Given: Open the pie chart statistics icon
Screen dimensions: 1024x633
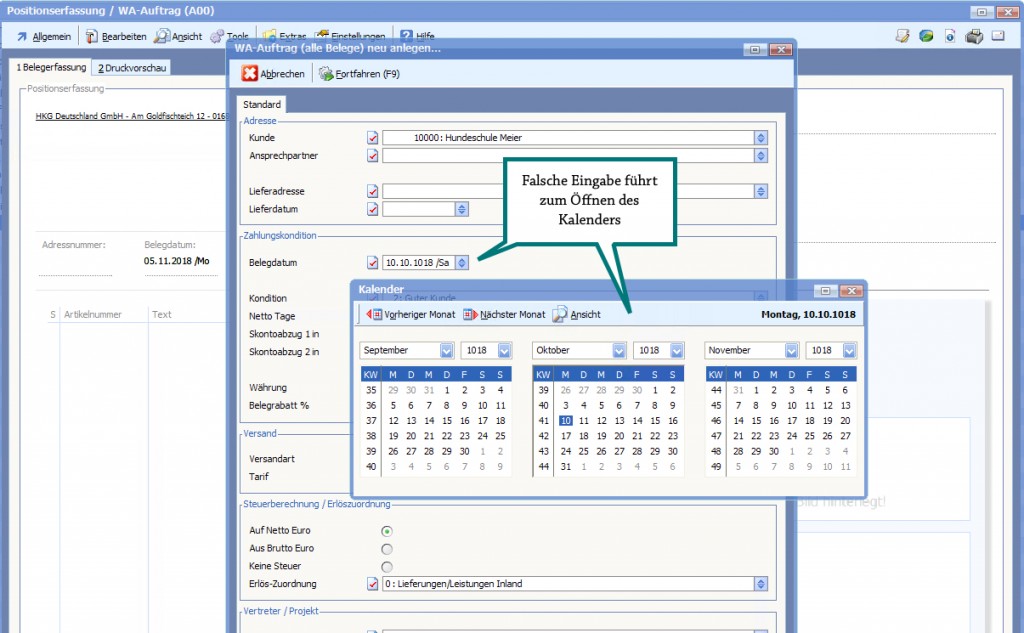Looking at the screenshot, I should coord(927,37).
